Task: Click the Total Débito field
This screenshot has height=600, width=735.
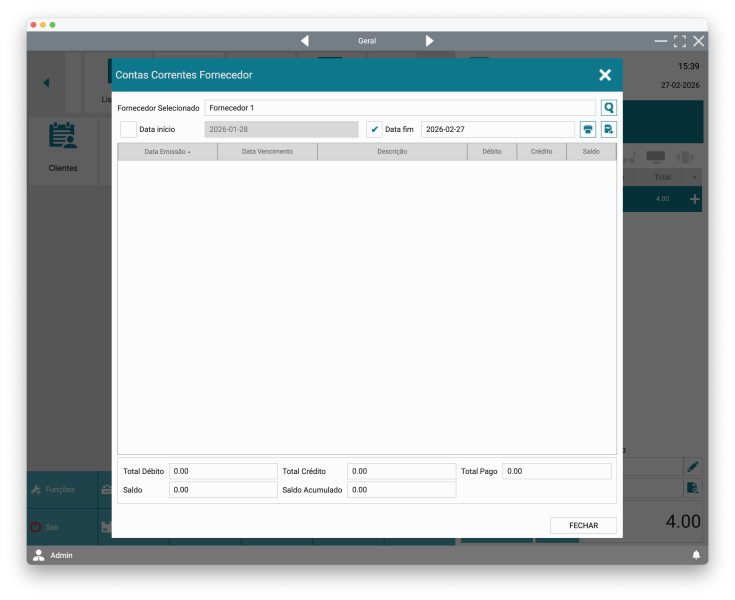Action: tap(223, 471)
